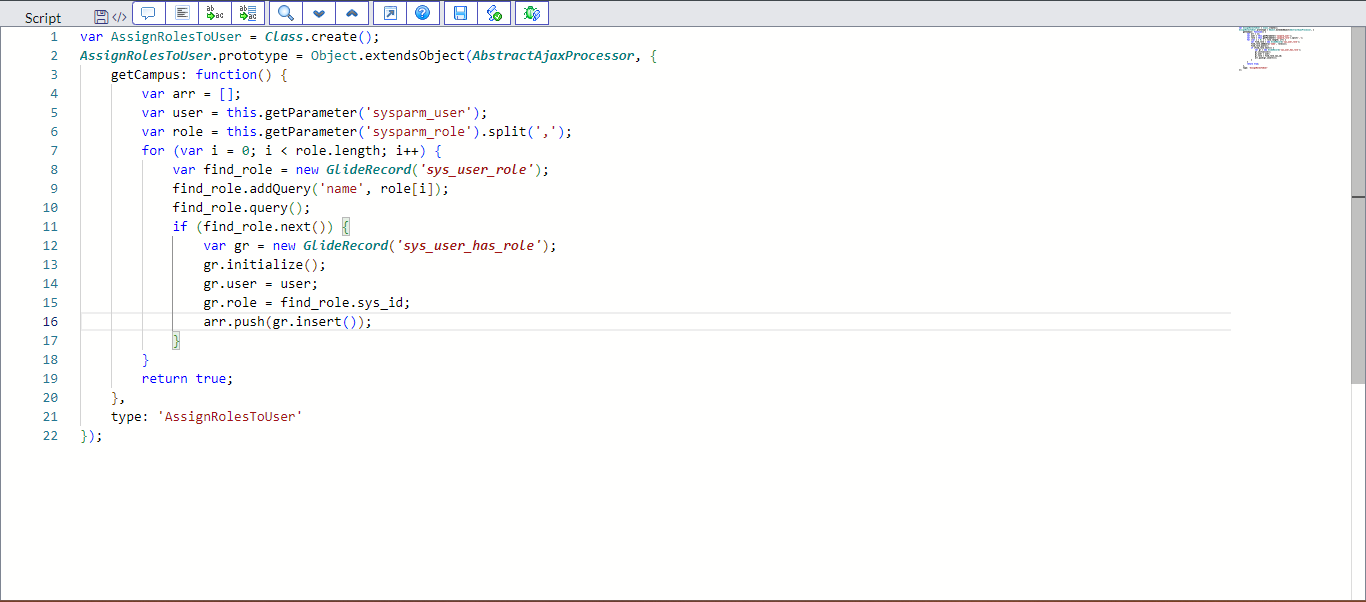Select the GlideRecord text on line 12
Viewport: 1366px width, 602px height.
[345, 245]
